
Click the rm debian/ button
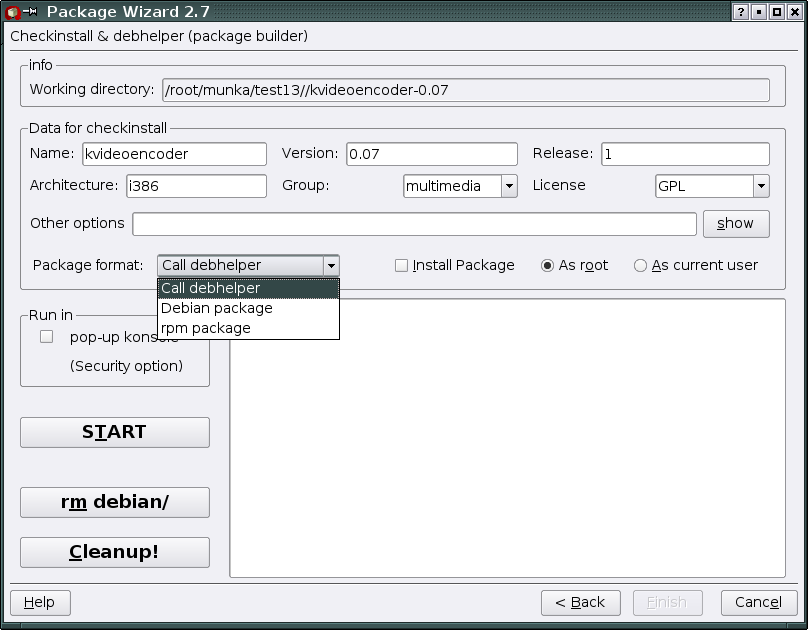[x=115, y=502]
